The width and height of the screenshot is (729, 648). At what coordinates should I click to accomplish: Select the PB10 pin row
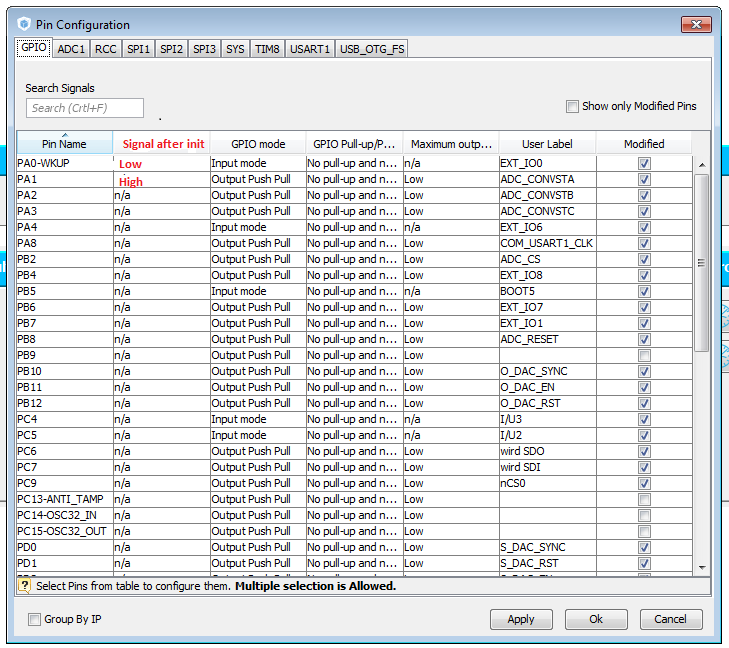pyautogui.click(x=354, y=371)
